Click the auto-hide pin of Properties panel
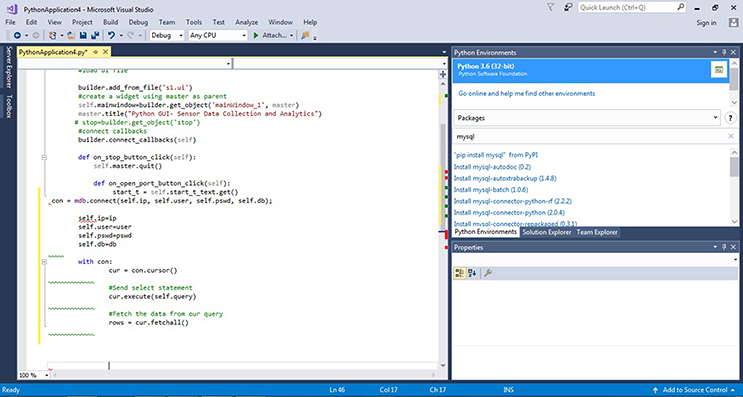Screen dimensions: 743x397 (724, 247)
